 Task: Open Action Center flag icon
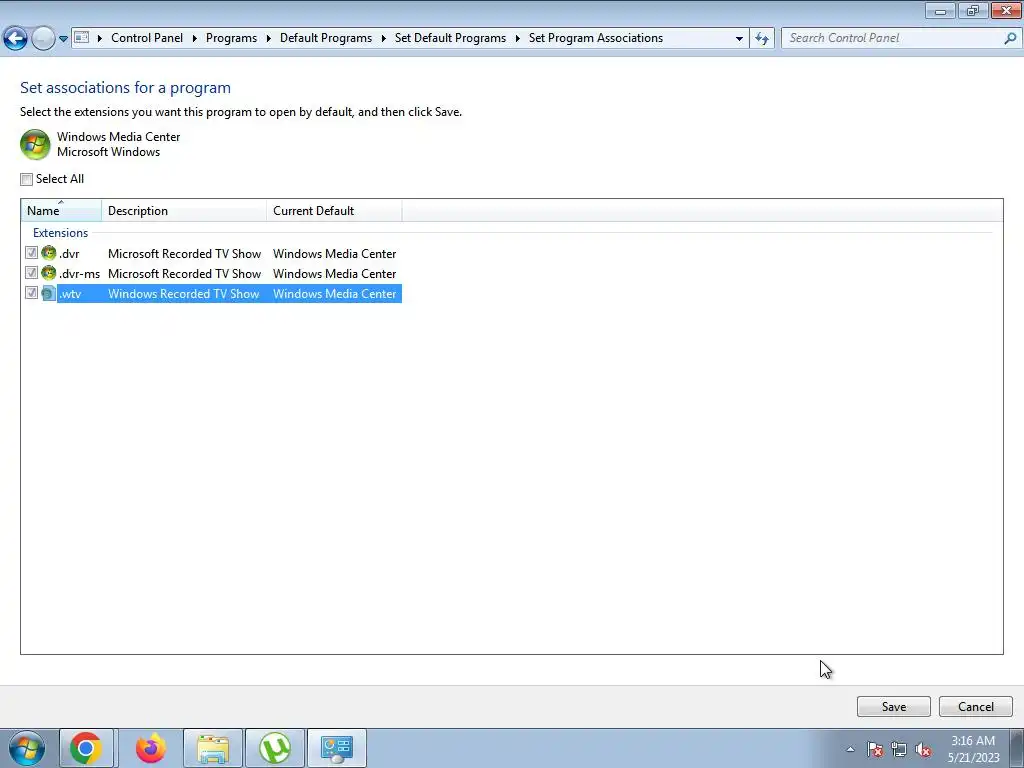pos(875,749)
